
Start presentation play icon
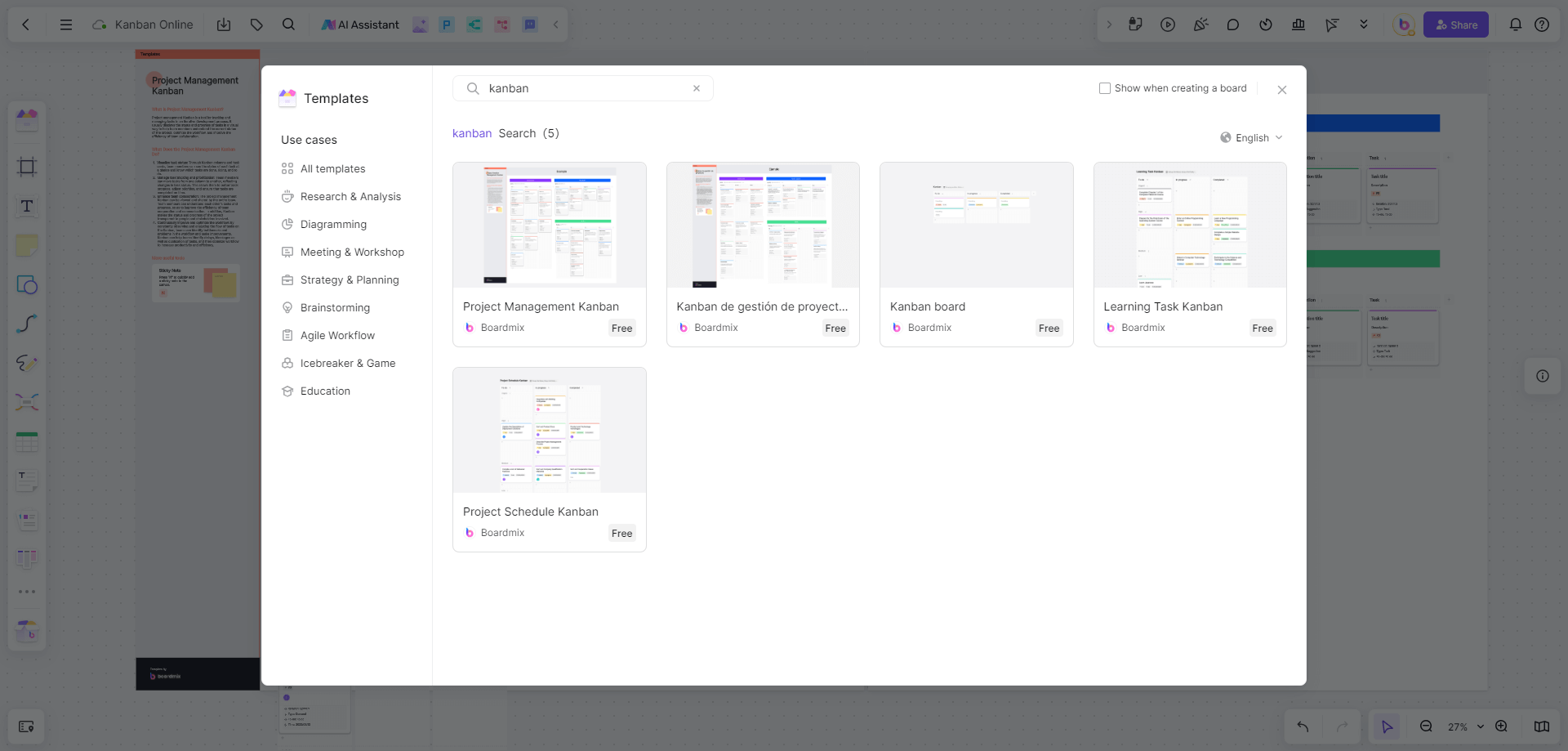[x=1168, y=25]
